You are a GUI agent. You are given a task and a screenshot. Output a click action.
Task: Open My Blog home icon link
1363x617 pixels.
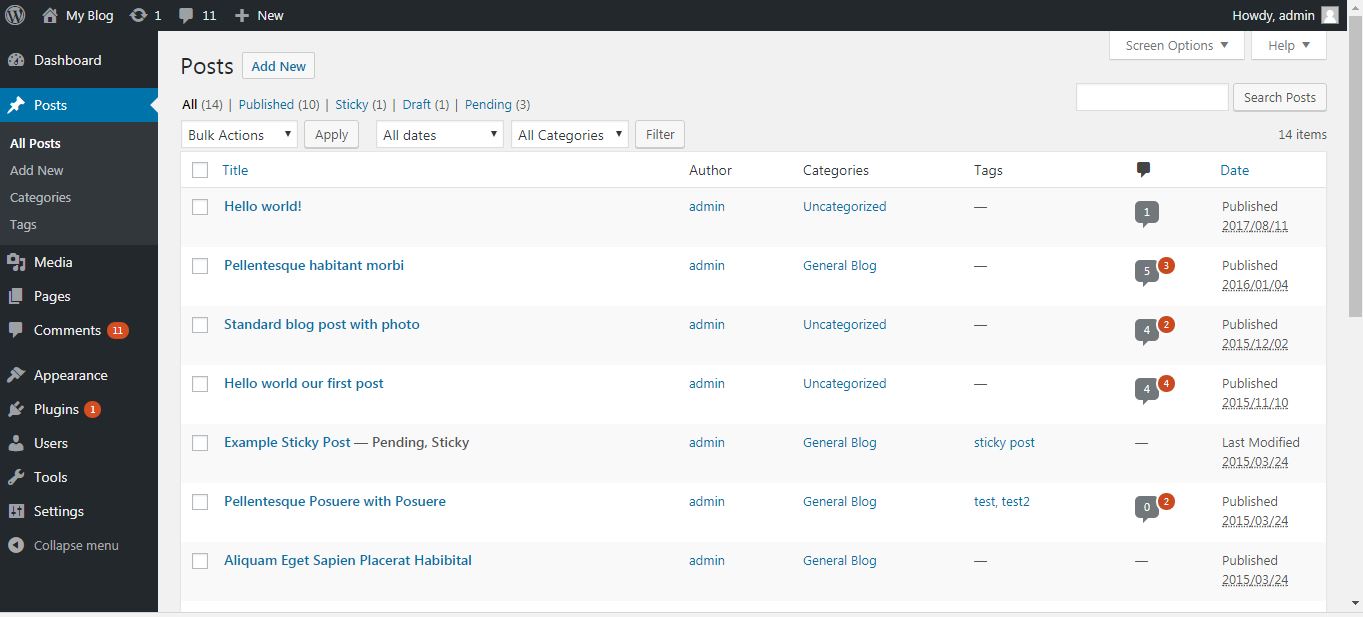50,15
